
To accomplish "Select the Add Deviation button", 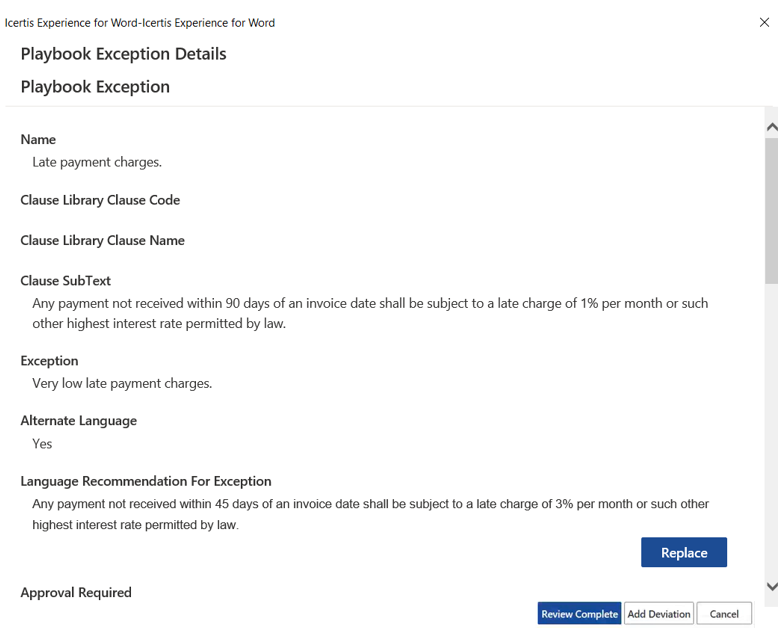I will coord(658,614).
